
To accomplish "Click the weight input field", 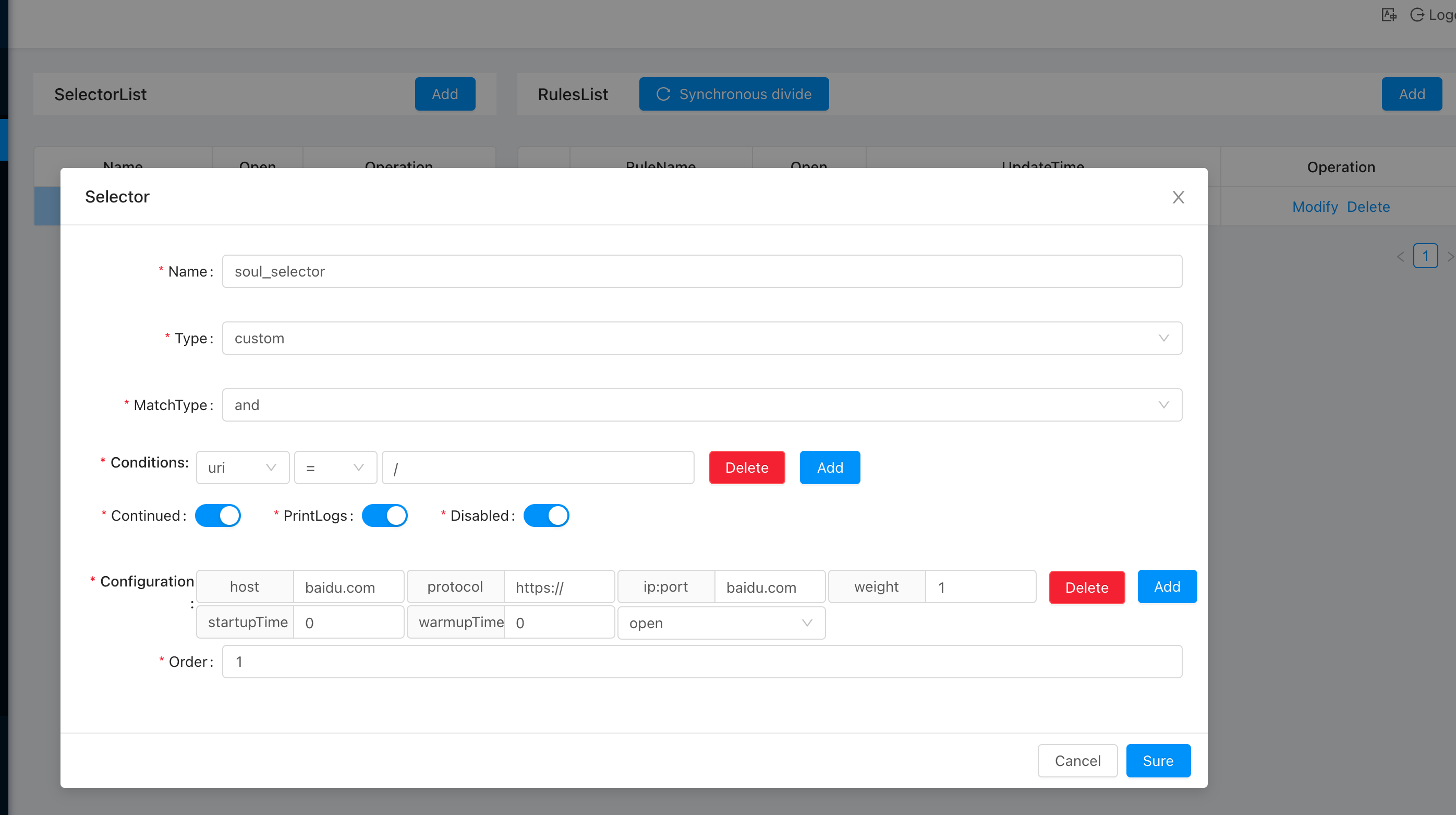I will [x=980, y=587].
